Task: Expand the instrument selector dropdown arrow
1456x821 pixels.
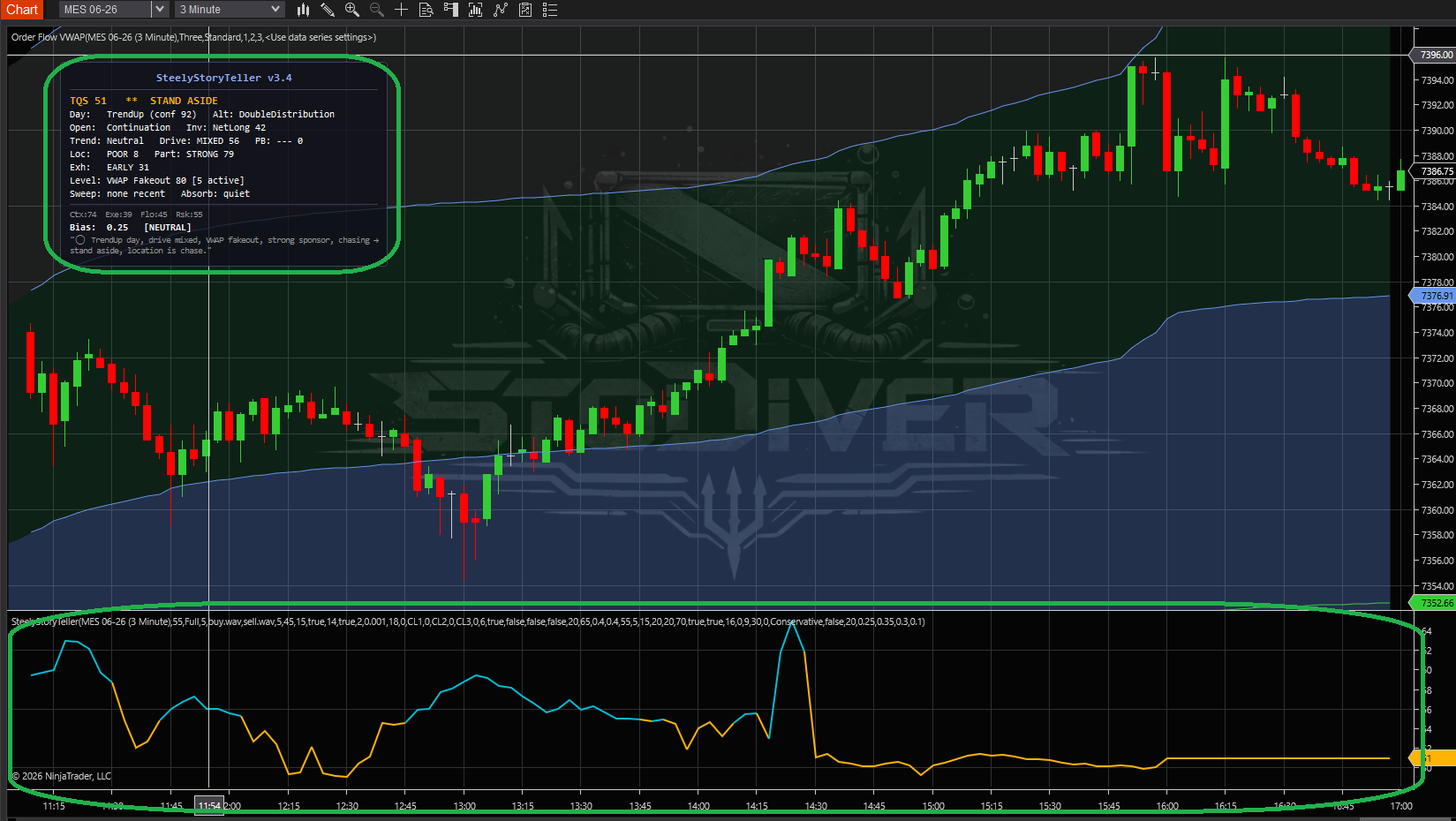Action: tap(160, 10)
